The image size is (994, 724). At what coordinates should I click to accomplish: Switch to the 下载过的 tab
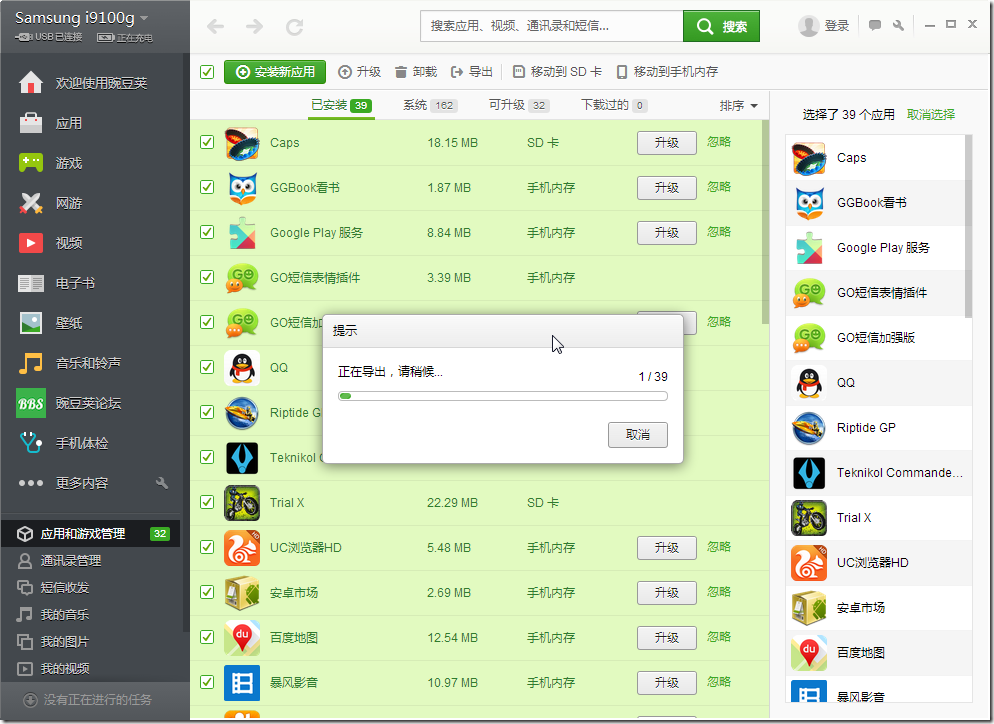tap(614, 105)
